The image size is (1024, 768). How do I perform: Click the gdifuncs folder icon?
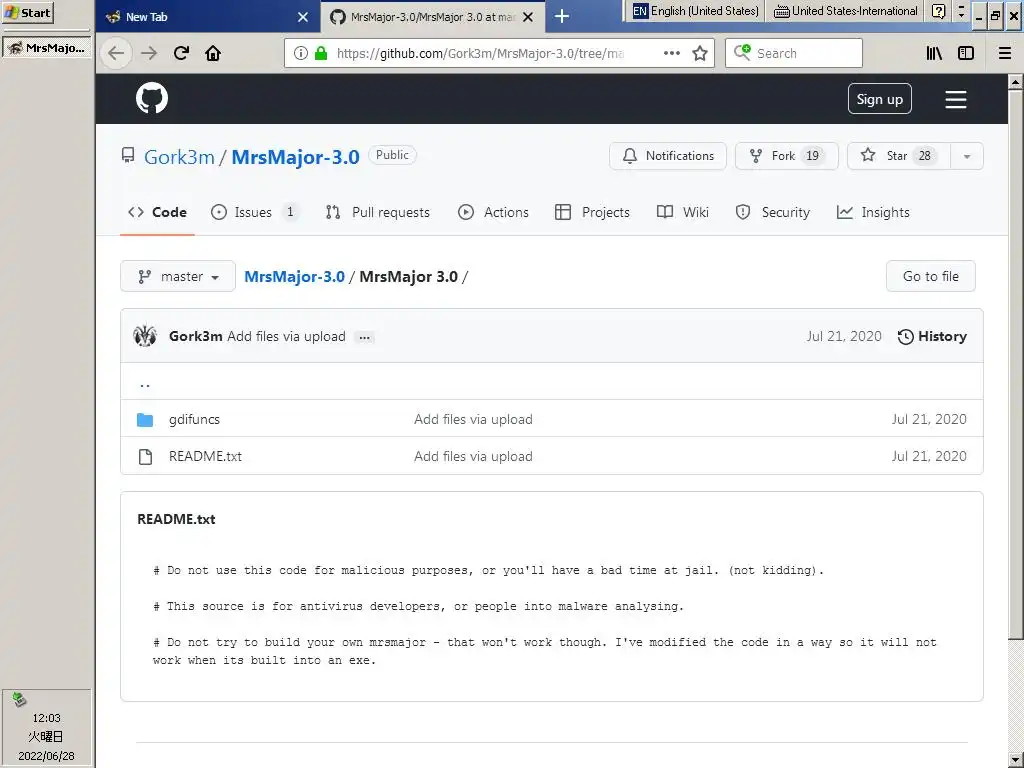[x=145, y=419]
